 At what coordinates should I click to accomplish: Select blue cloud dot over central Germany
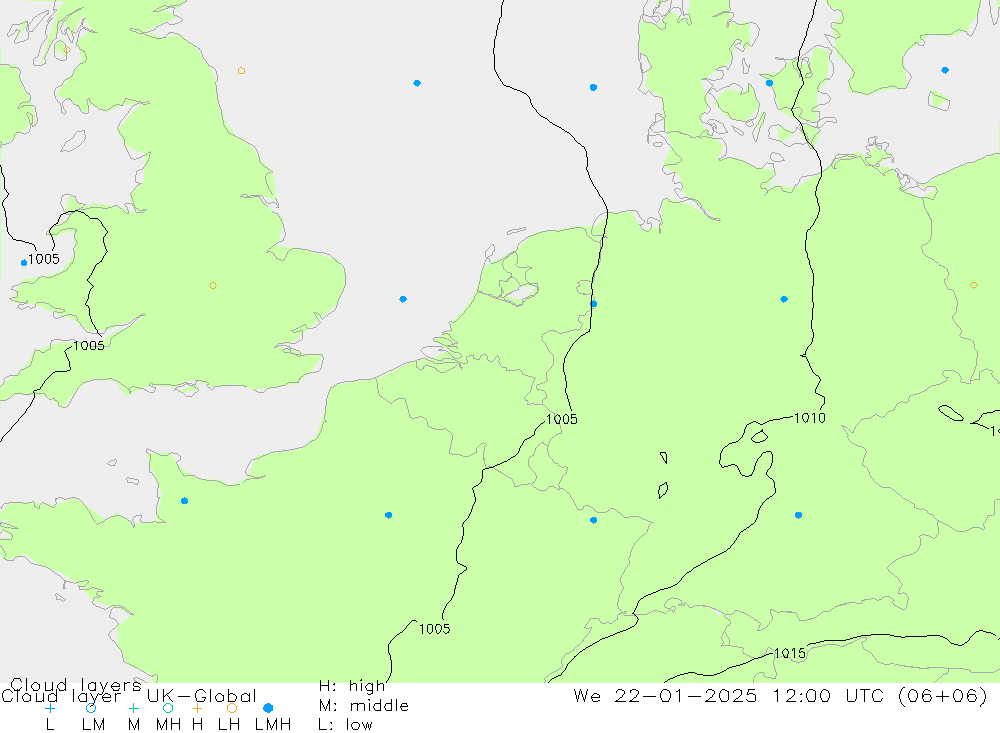(x=784, y=299)
